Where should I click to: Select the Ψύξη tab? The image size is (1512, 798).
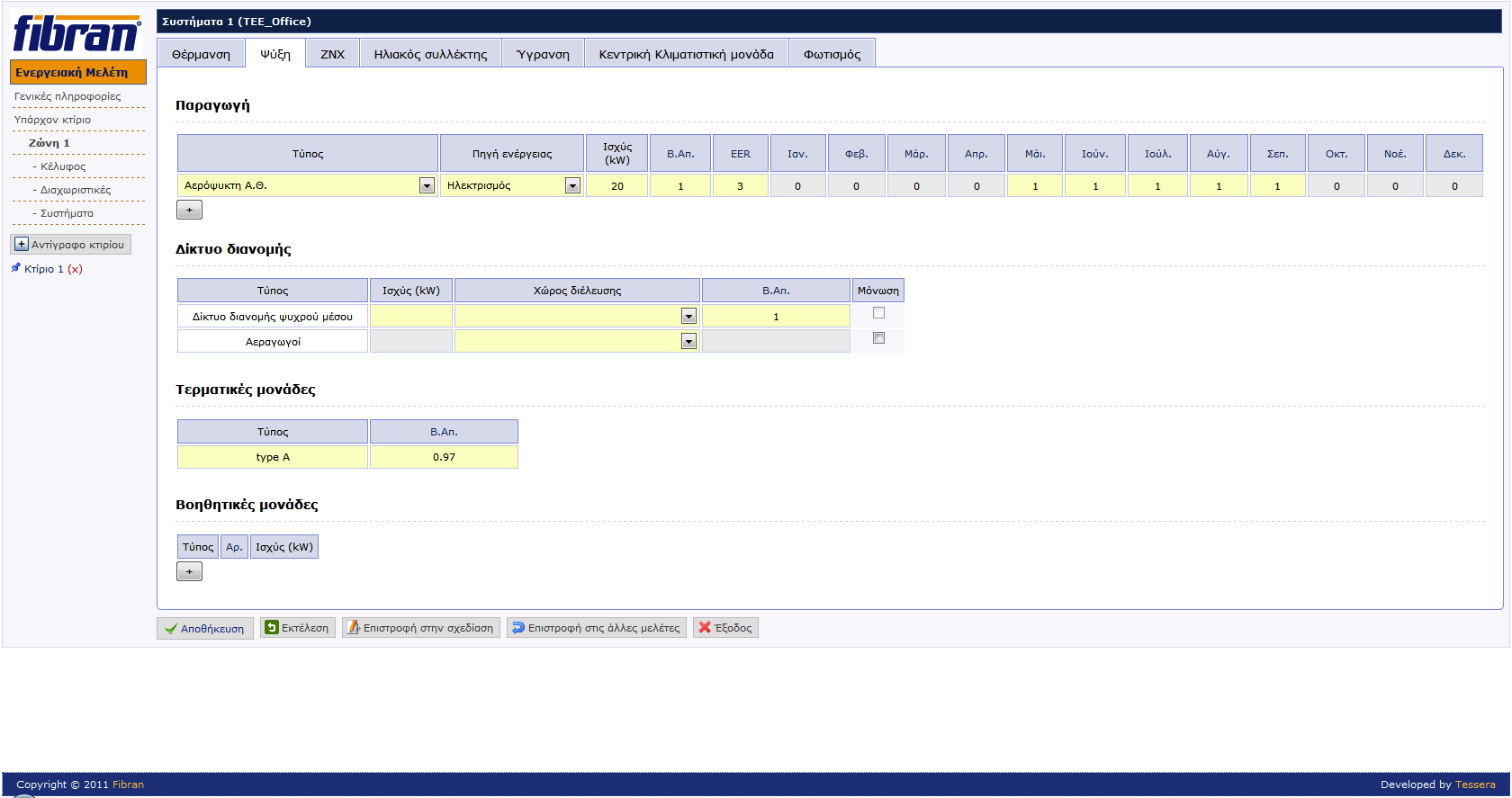[275, 54]
